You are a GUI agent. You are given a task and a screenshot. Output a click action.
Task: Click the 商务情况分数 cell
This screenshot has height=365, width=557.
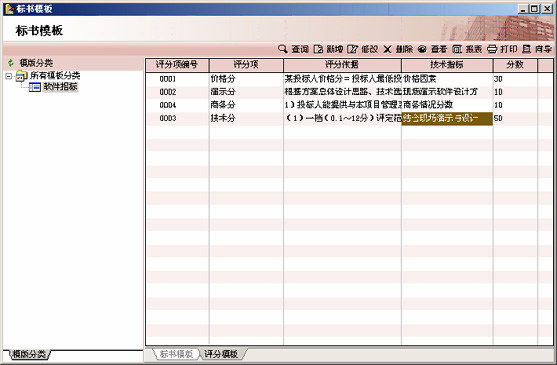click(447, 105)
